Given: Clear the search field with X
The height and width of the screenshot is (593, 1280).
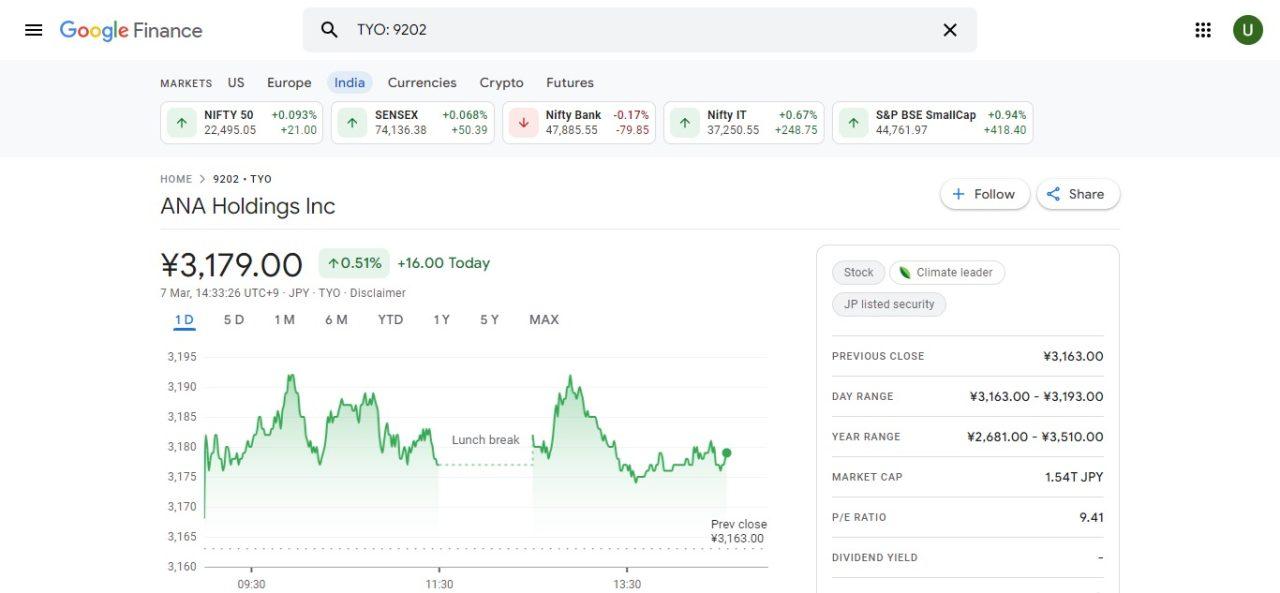Looking at the screenshot, I should click(x=950, y=30).
